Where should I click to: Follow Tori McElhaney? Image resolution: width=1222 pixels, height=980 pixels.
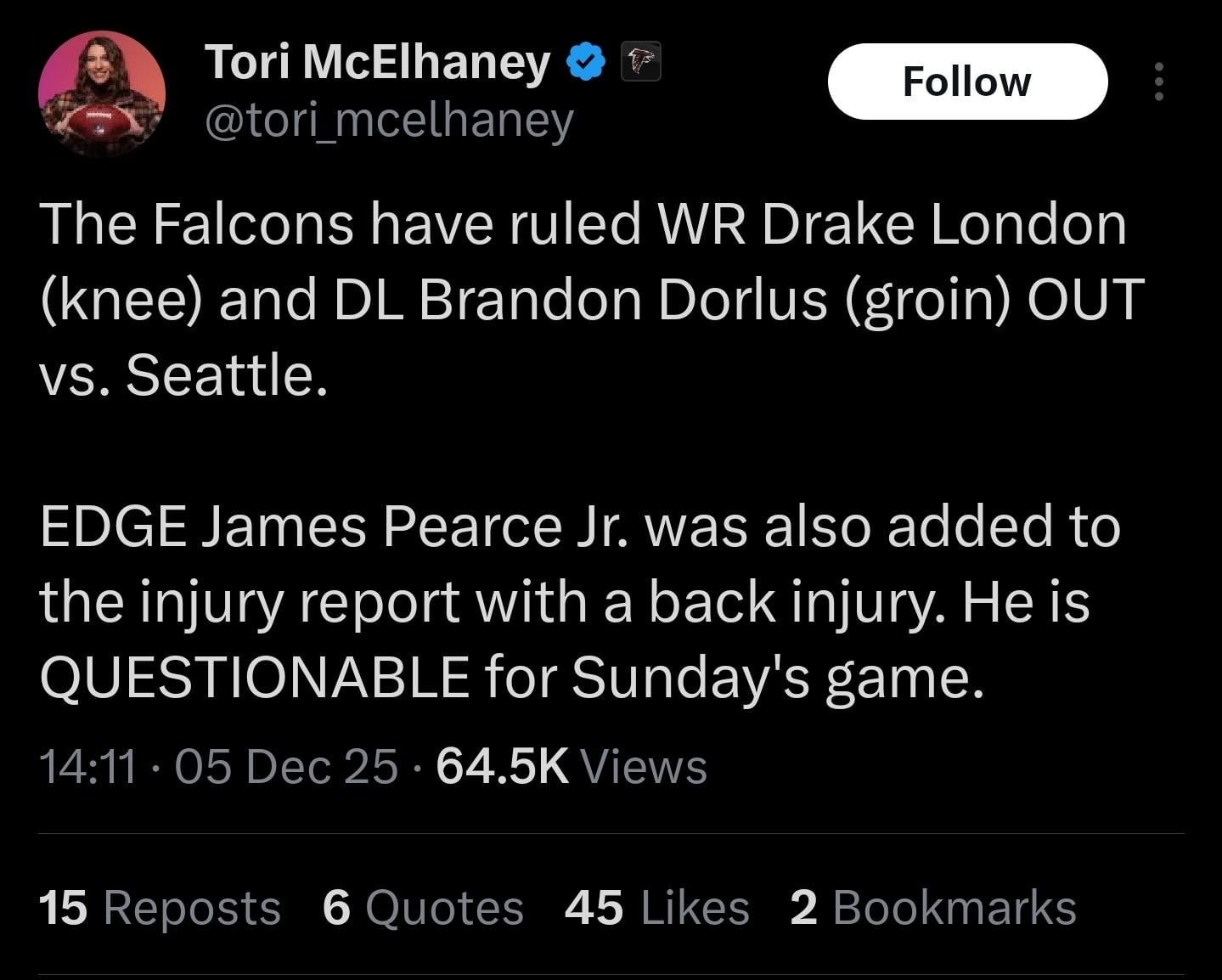point(967,82)
